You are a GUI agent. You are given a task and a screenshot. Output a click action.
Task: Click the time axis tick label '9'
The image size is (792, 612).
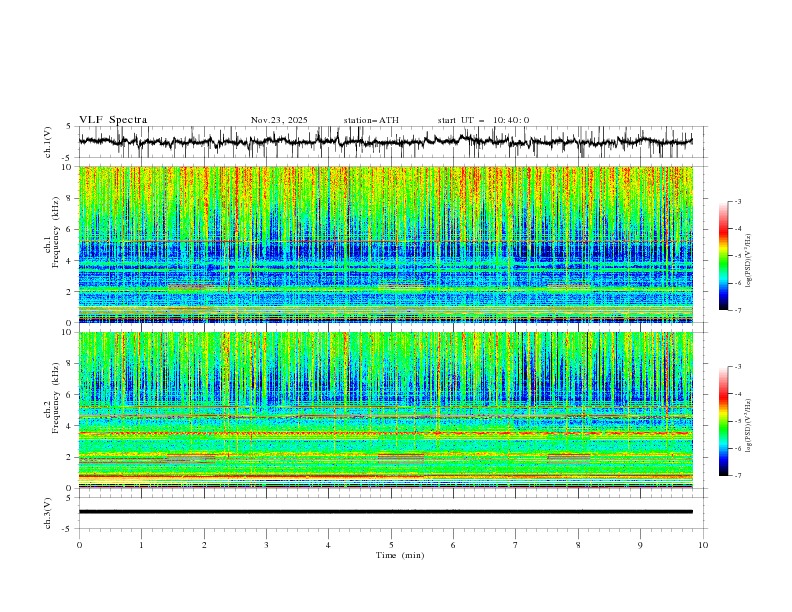point(640,545)
